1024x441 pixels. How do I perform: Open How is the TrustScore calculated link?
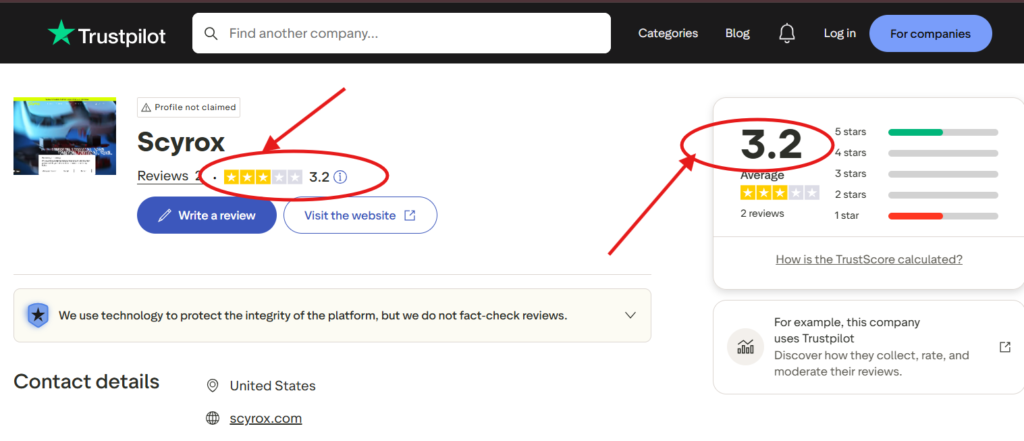869,259
